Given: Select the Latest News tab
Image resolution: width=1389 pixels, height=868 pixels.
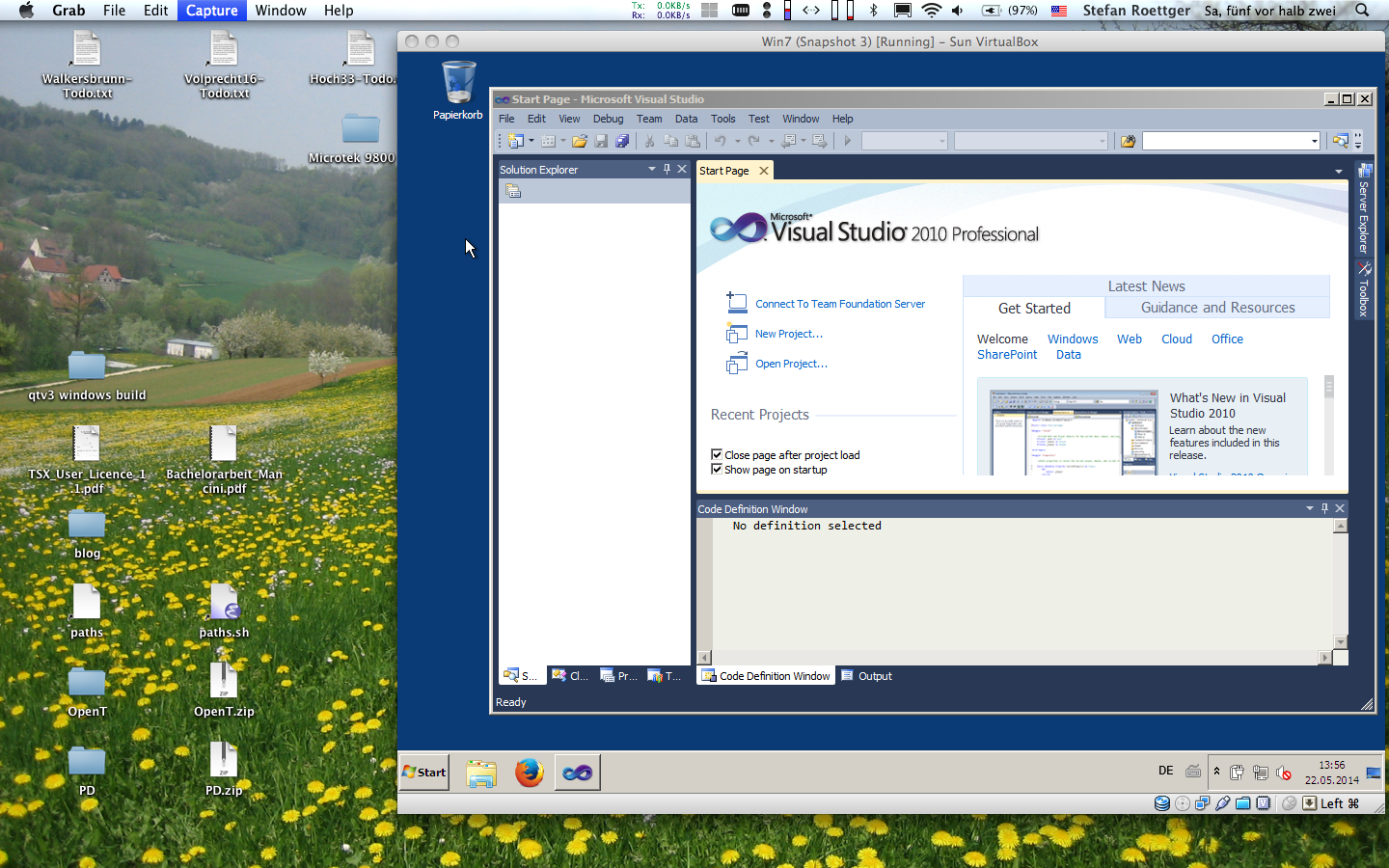Looking at the screenshot, I should click(x=1146, y=286).
